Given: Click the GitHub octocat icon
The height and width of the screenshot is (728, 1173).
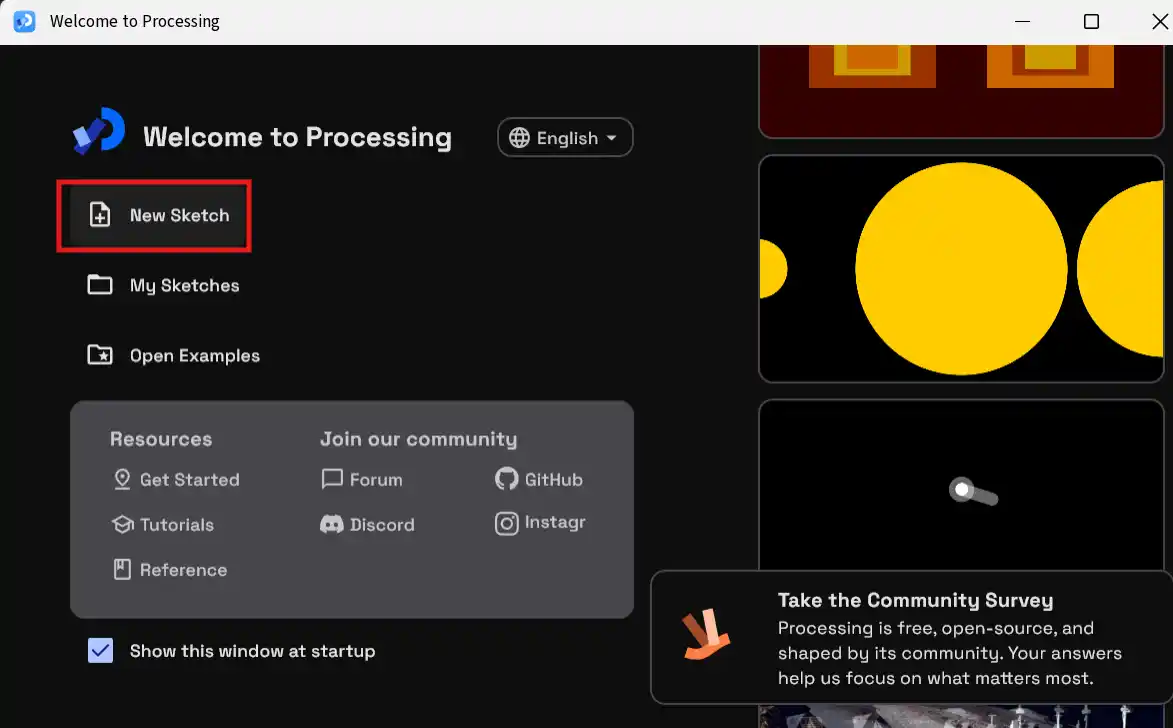Looking at the screenshot, I should [x=506, y=479].
